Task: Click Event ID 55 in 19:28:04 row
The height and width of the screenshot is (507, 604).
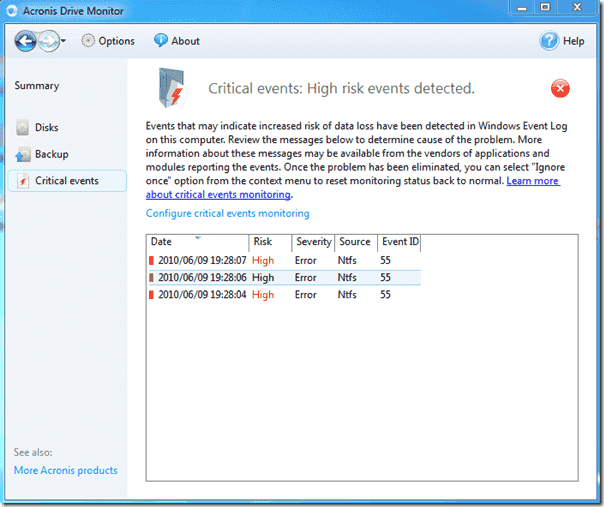Action: pos(386,295)
